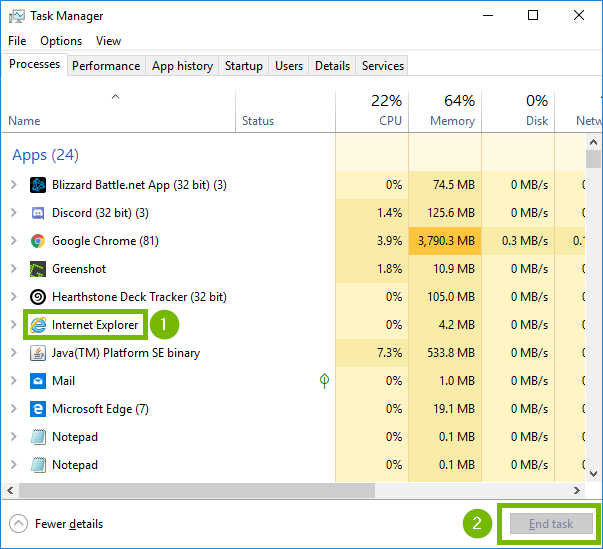
Task: Click the horizontal scrollbar thumb
Action: [197, 491]
